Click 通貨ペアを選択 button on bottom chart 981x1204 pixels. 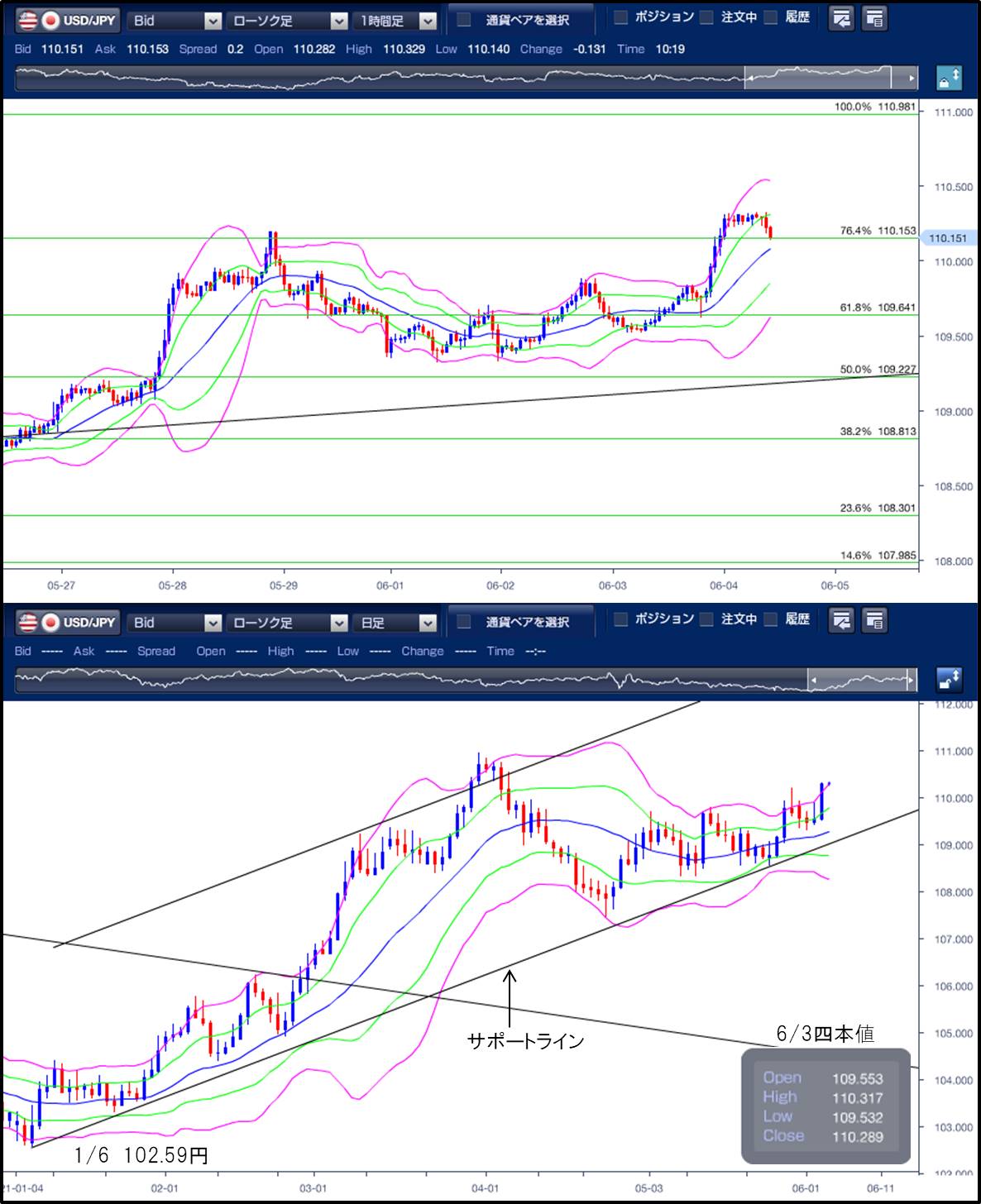tap(520, 622)
